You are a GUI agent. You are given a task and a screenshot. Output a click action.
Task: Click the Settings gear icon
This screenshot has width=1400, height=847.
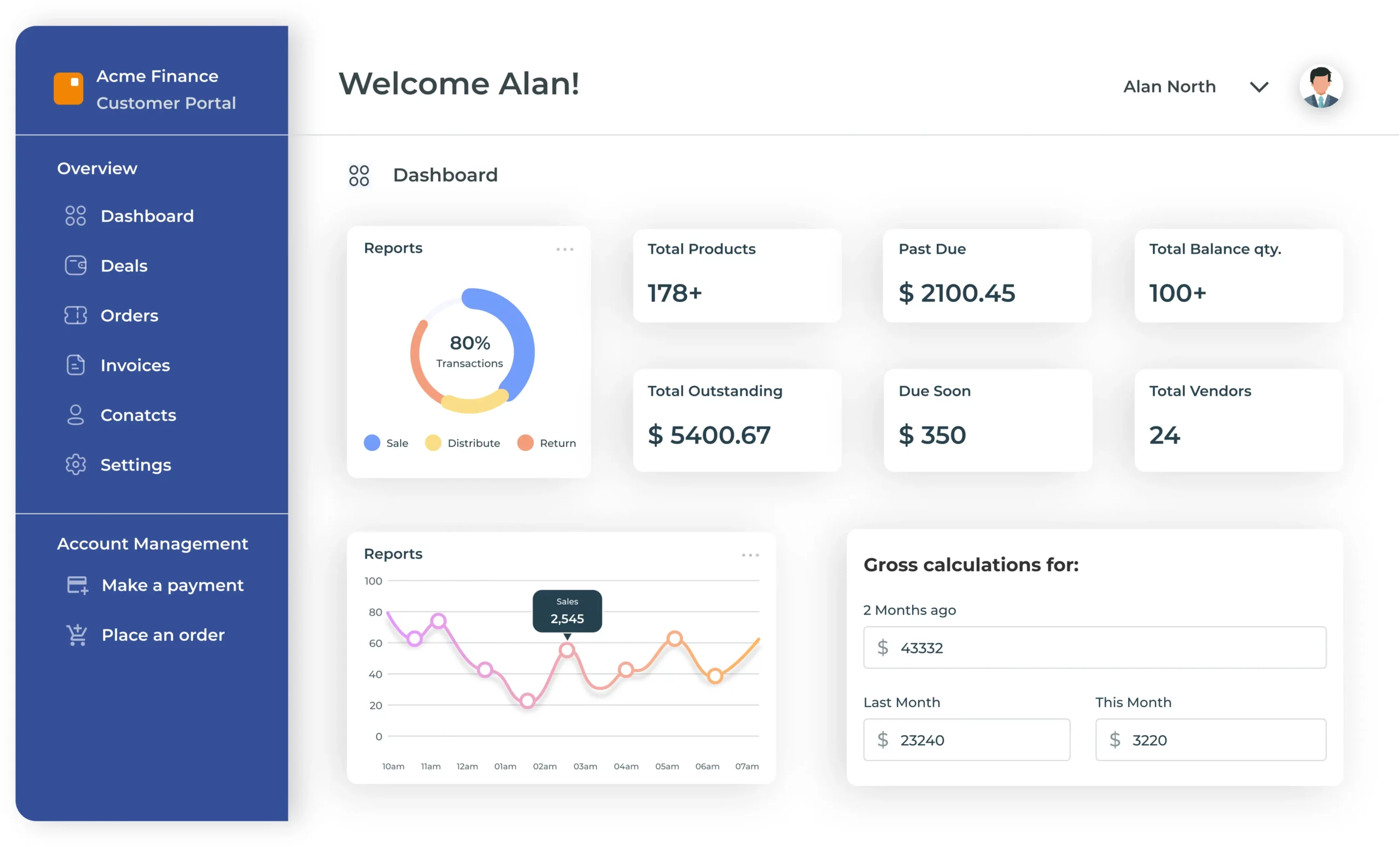click(76, 464)
